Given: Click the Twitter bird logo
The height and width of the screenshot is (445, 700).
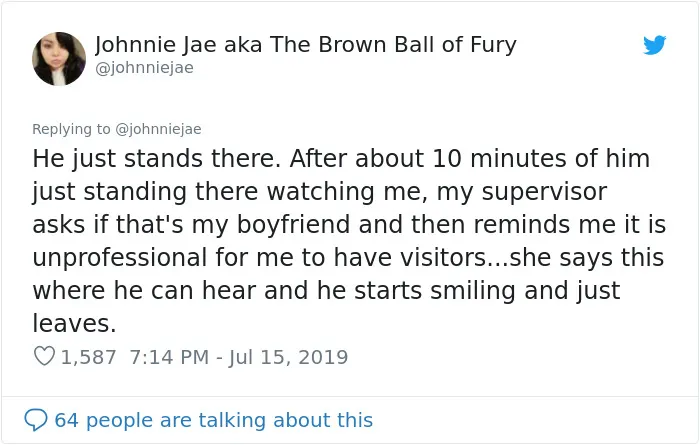Looking at the screenshot, I should coord(654,45).
